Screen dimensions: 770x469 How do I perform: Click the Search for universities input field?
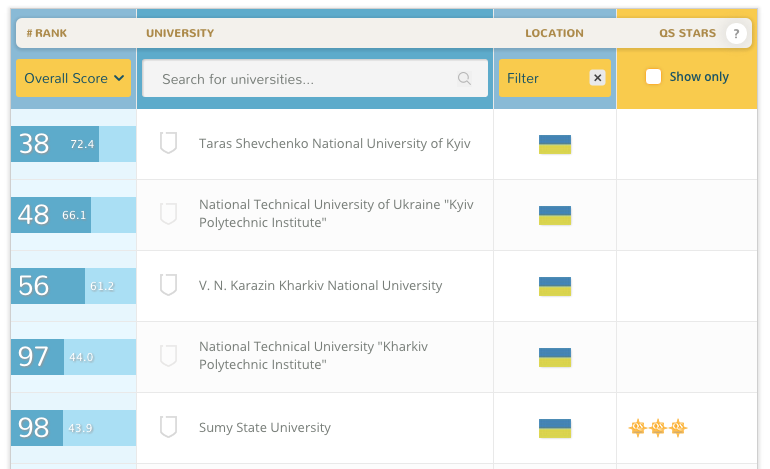tap(315, 78)
